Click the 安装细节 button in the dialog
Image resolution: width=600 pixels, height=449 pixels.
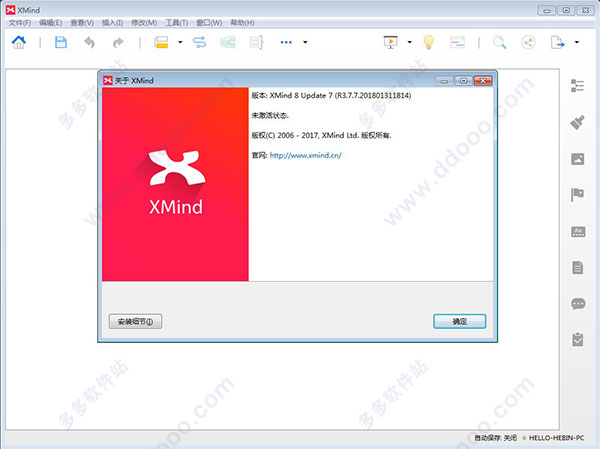point(135,322)
